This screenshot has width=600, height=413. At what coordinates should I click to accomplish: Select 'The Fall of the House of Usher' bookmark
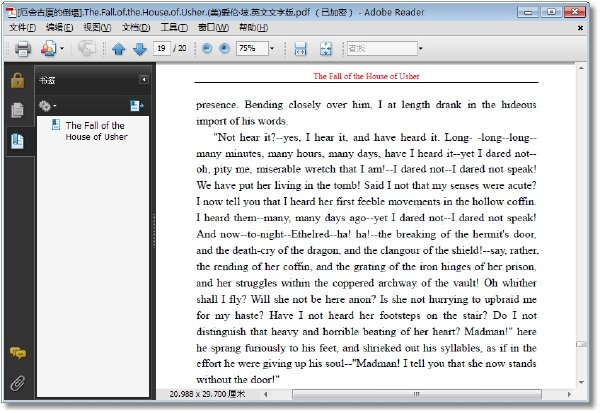coord(96,131)
